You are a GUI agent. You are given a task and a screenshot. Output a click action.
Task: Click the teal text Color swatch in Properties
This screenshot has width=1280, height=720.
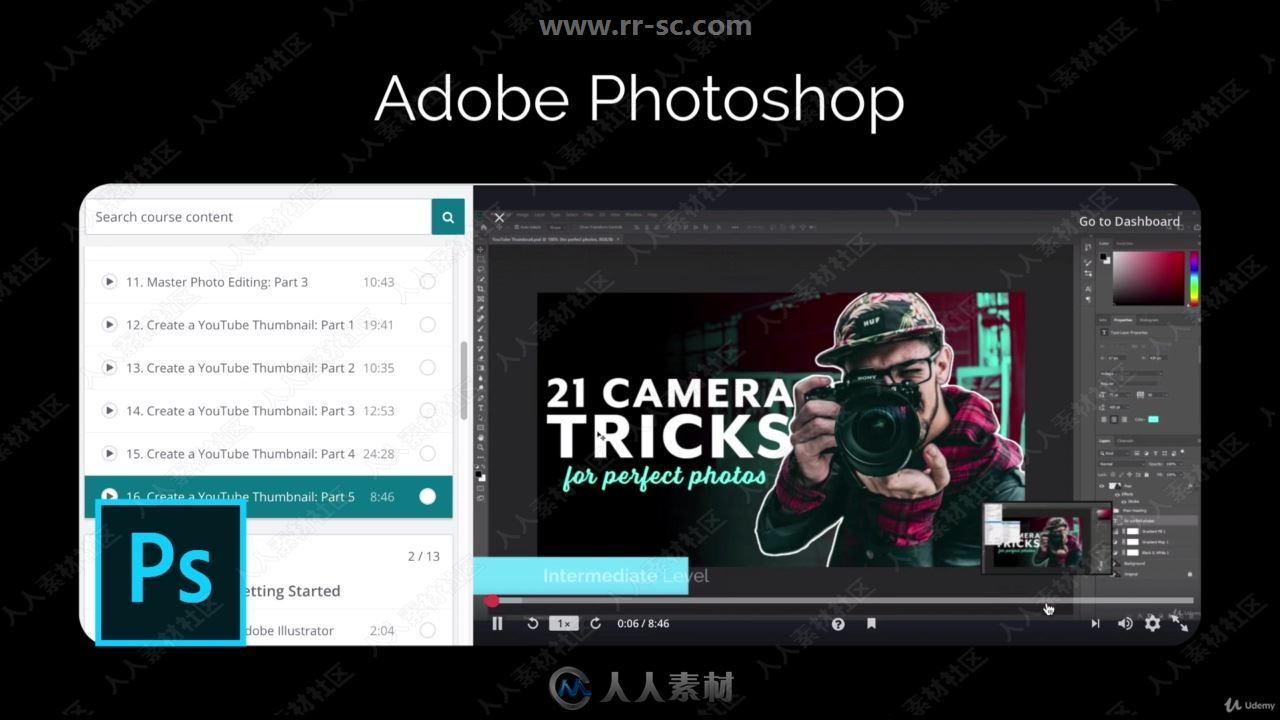(1152, 419)
